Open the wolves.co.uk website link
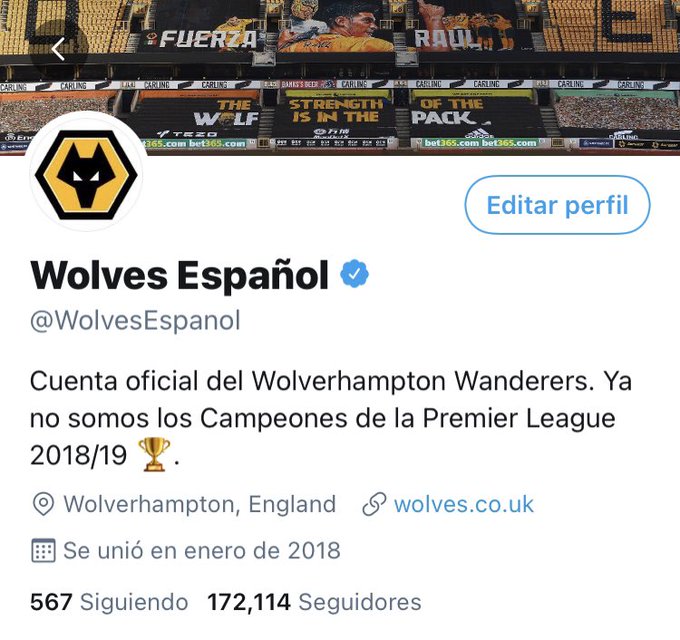This screenshot has height=640, width=680. click(x=464, y=504)
